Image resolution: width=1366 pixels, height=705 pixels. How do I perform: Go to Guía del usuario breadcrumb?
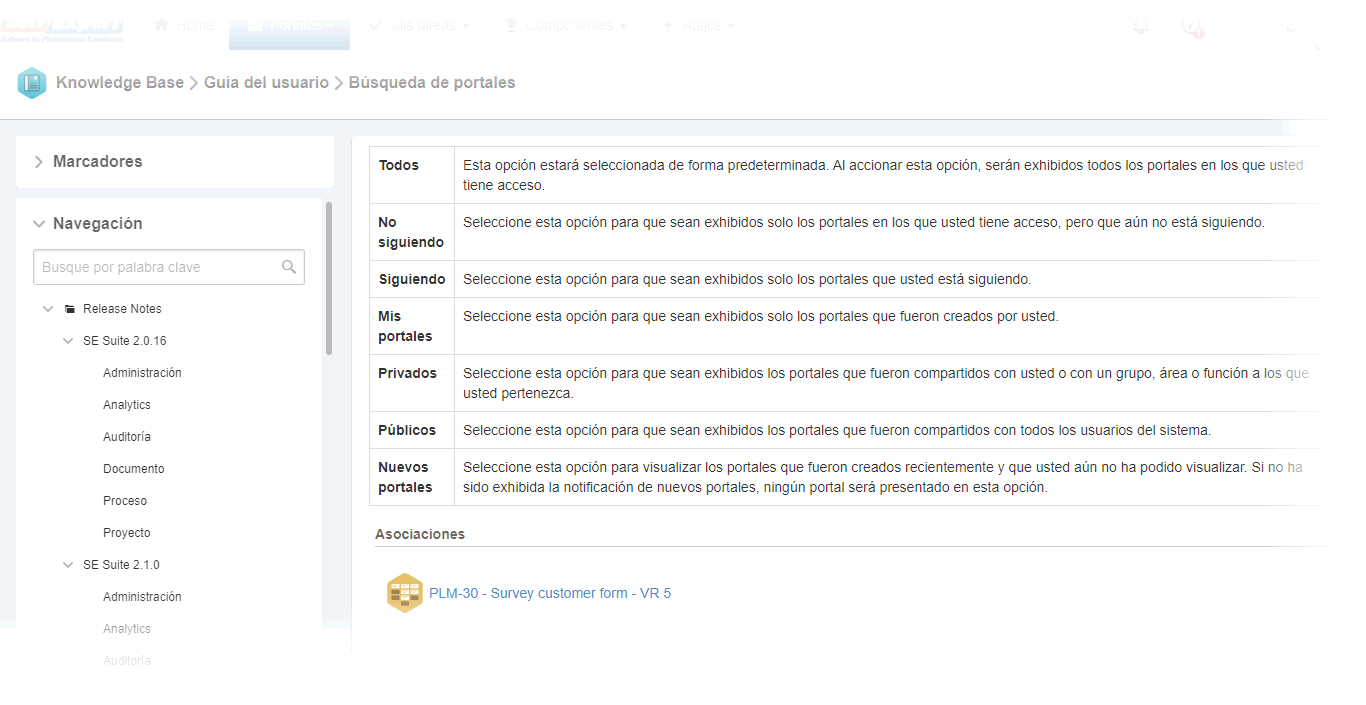tap(266, 83)
